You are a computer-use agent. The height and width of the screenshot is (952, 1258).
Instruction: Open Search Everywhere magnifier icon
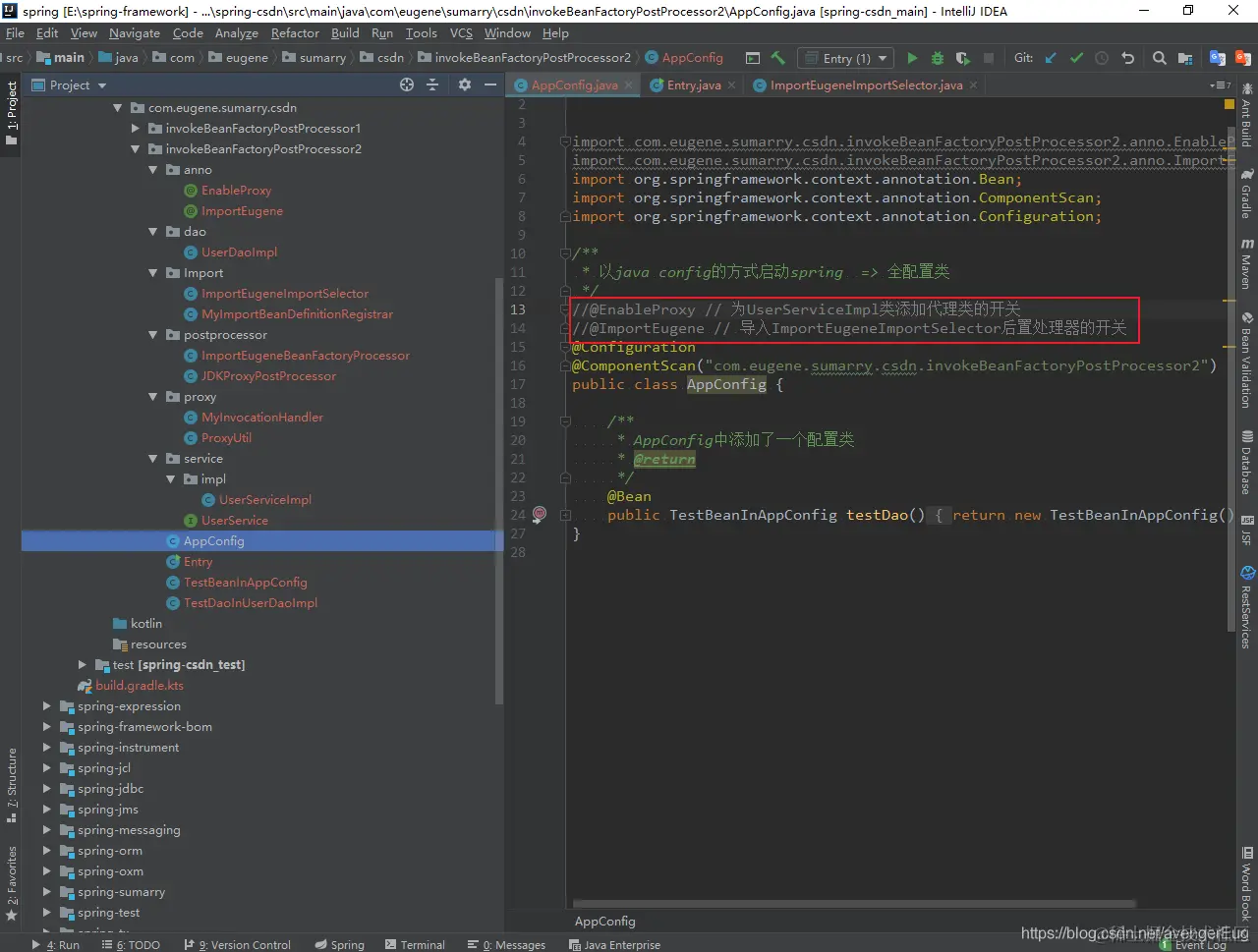pyautogui.click(x=1159, y=58)
